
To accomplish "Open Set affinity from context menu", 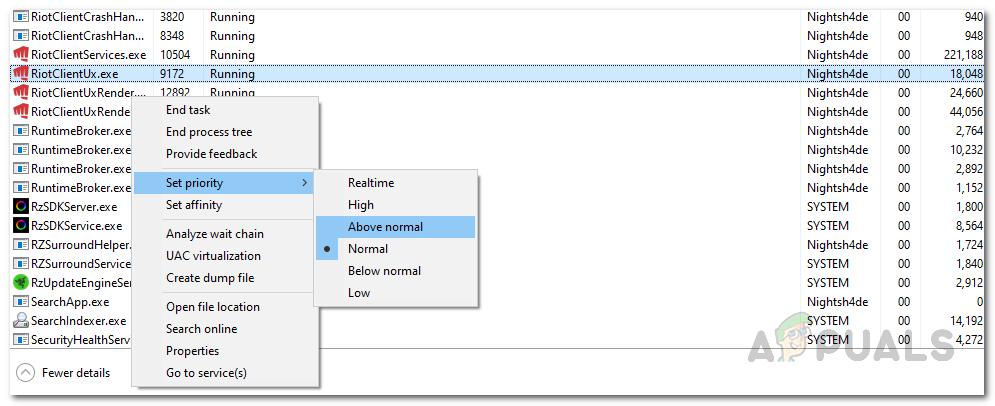I will pyautogui.click(x=194, y=205).
